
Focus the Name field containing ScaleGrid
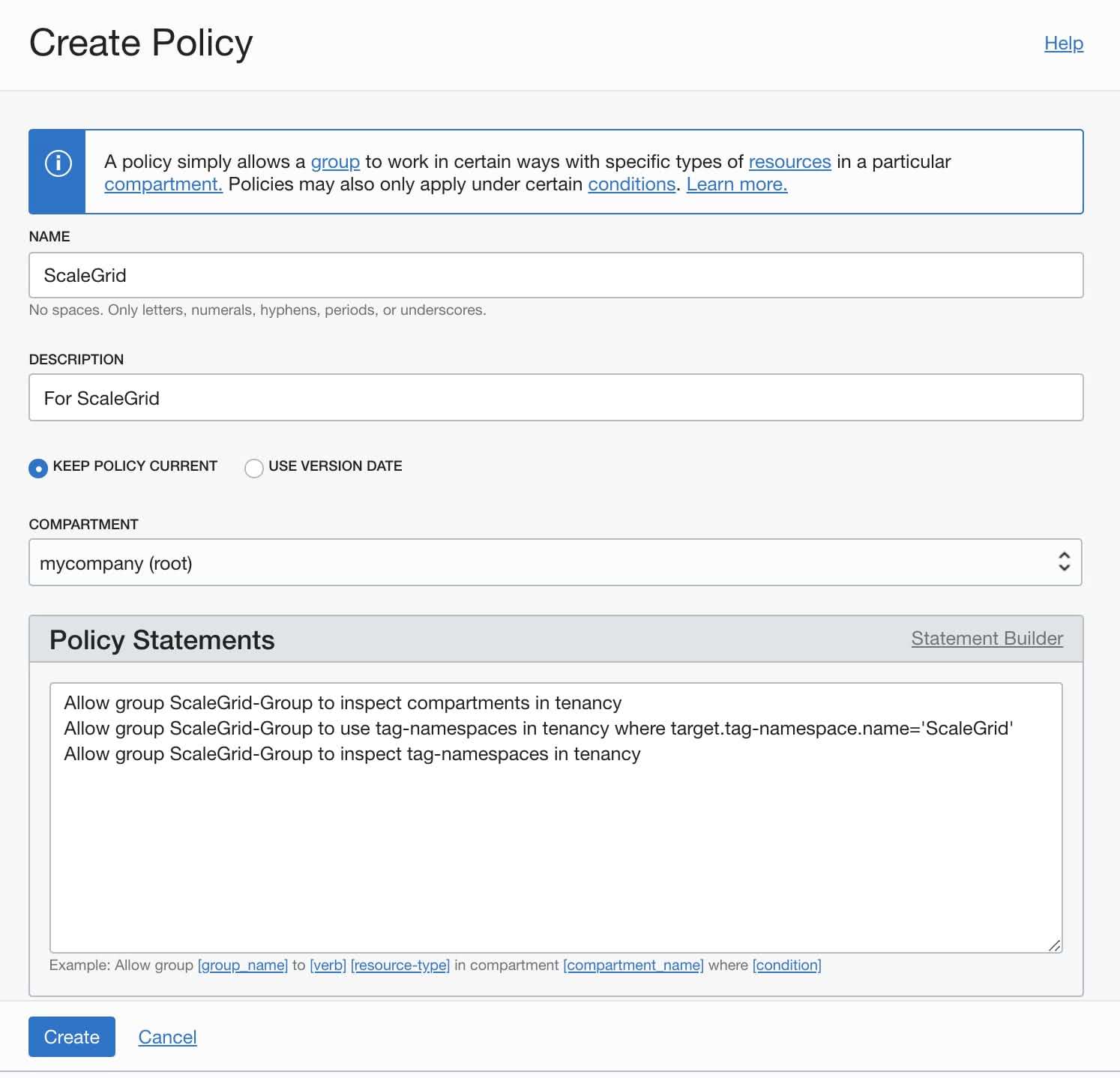(x=556, y=275)
